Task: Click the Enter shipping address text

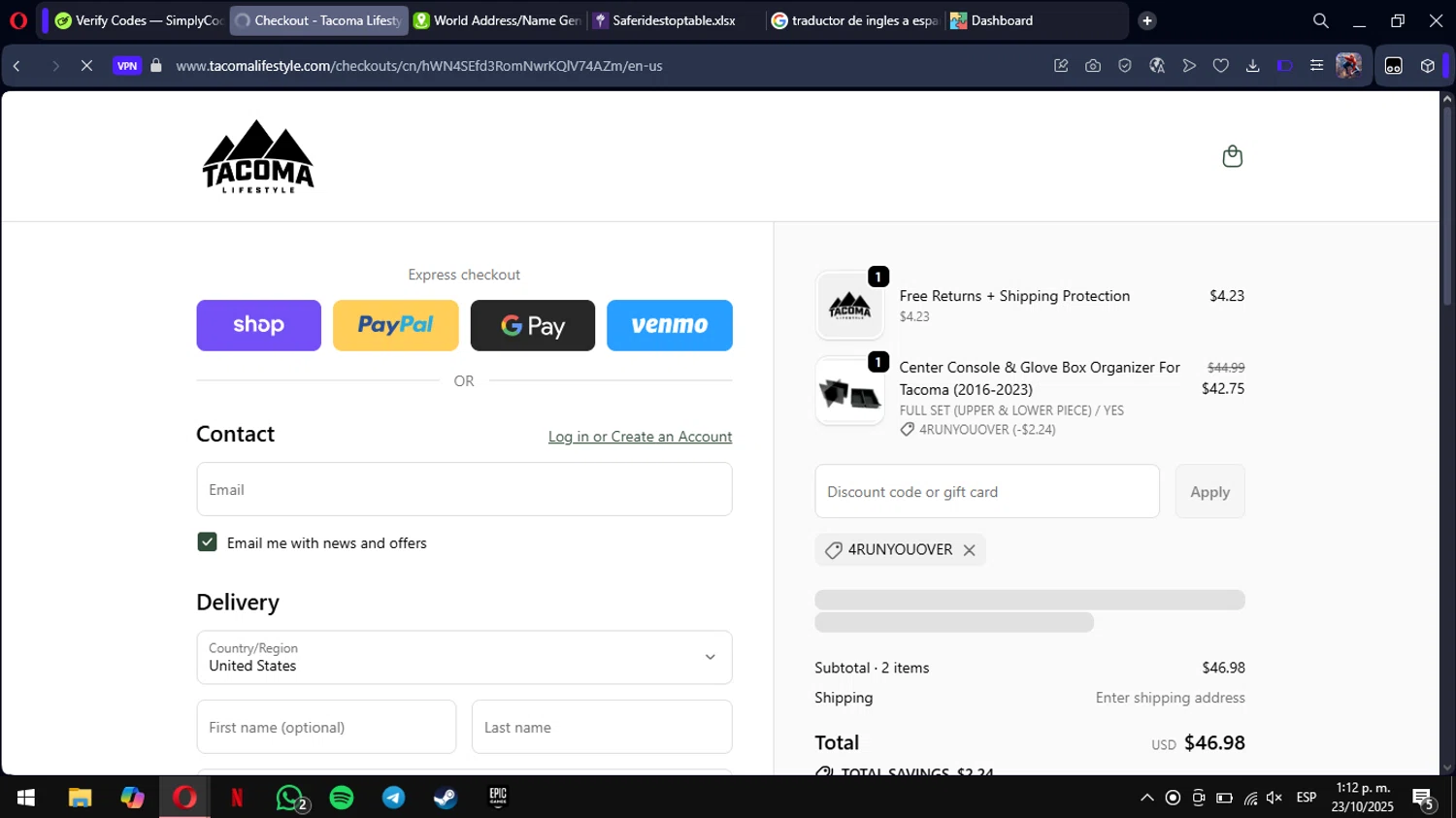Action: 1170,698
